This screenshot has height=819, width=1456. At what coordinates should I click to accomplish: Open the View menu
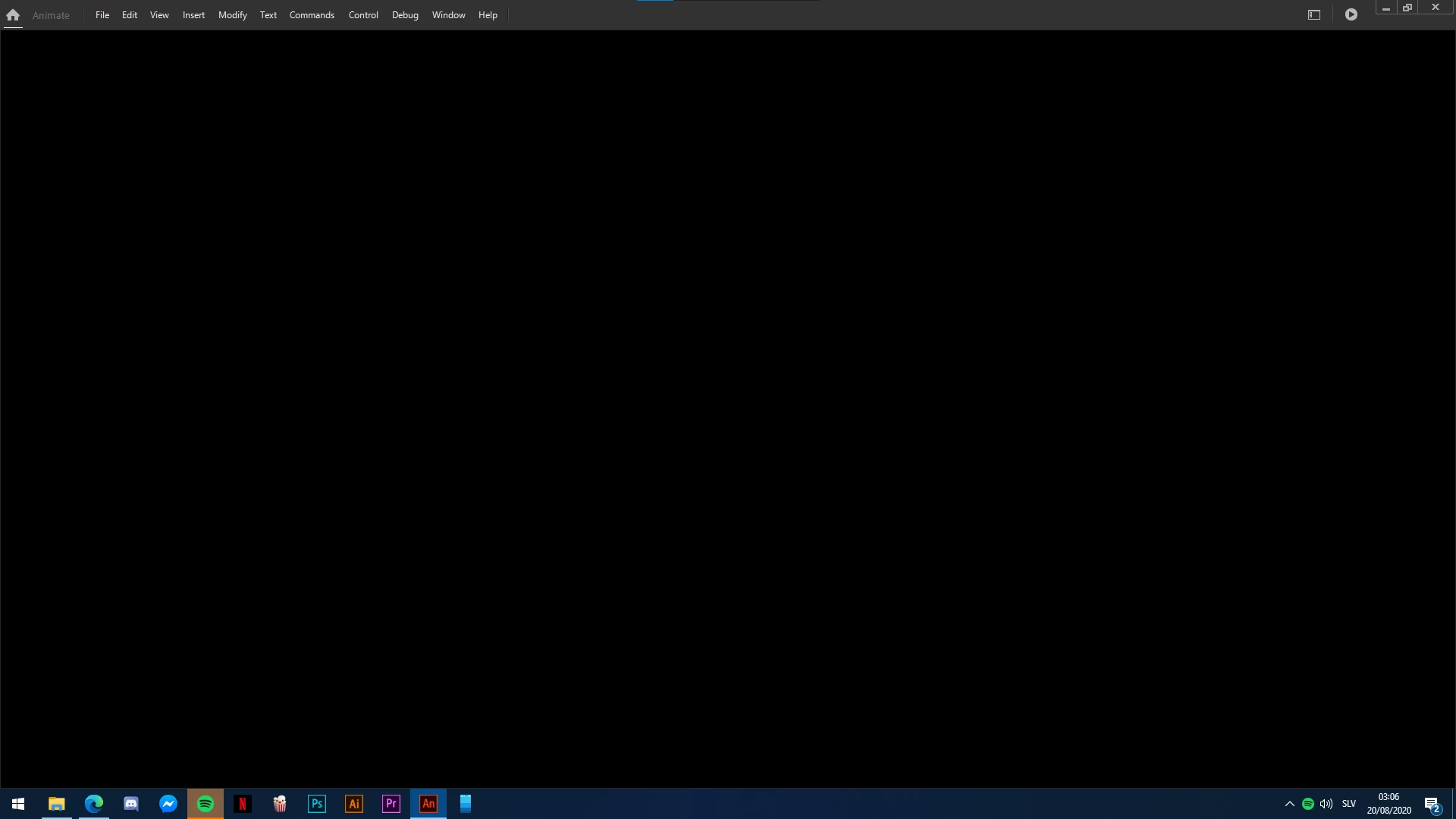pos(159,15)
